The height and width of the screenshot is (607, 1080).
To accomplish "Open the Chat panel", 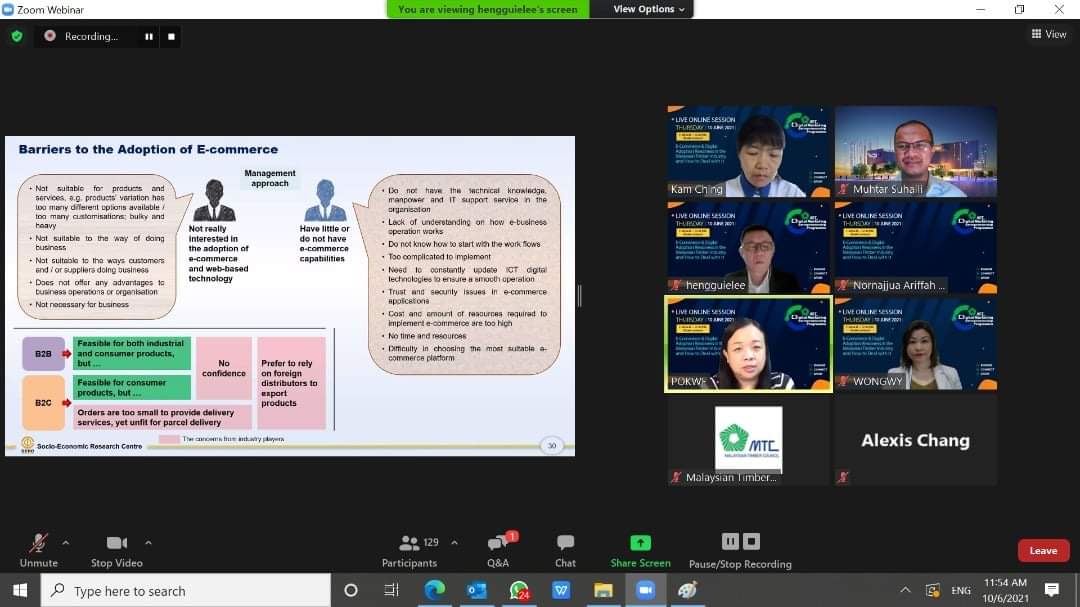I will click(565, 551).
